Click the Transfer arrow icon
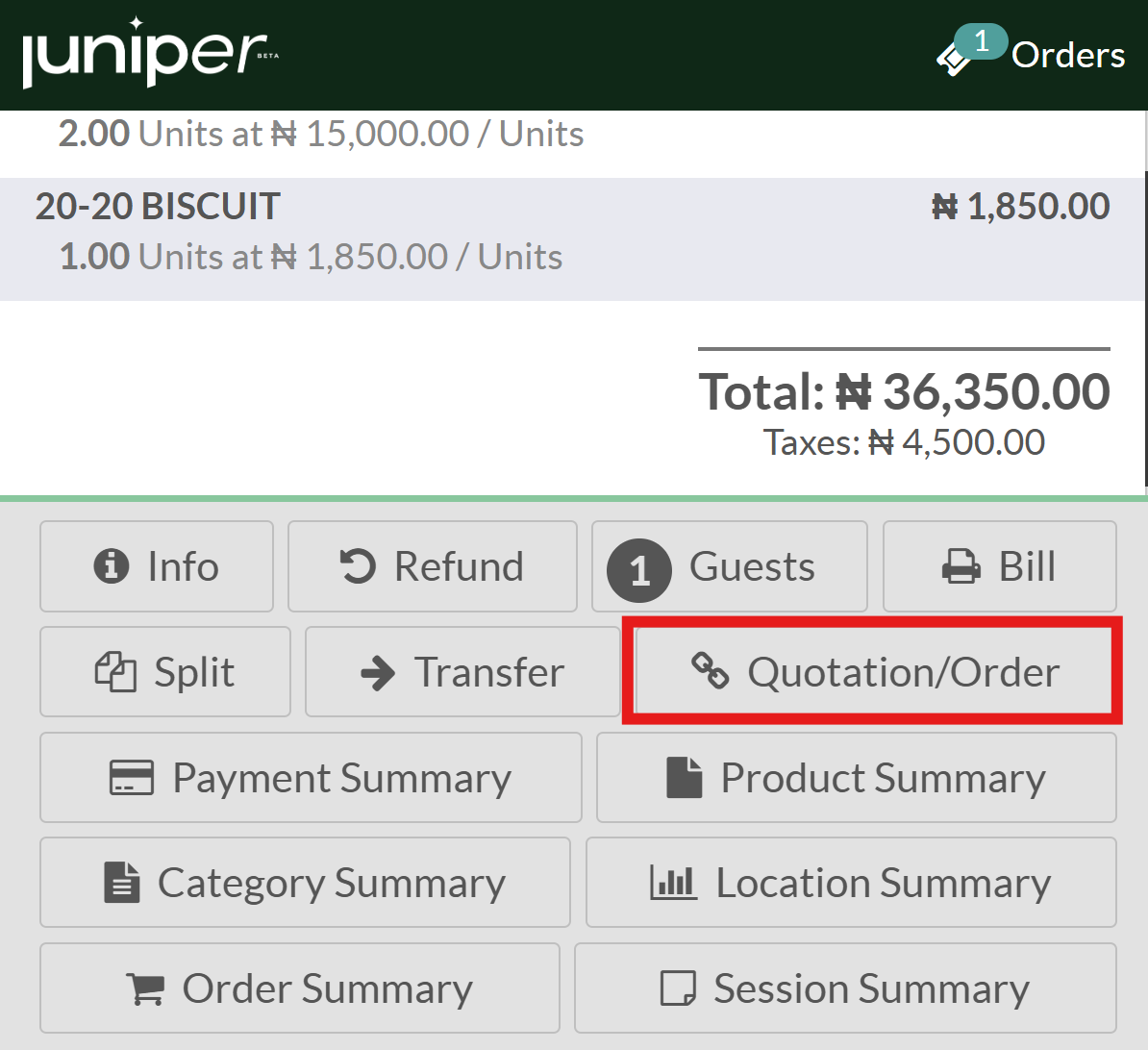Viewport: 1148px width, 1050px height. (x=378, y=673)
